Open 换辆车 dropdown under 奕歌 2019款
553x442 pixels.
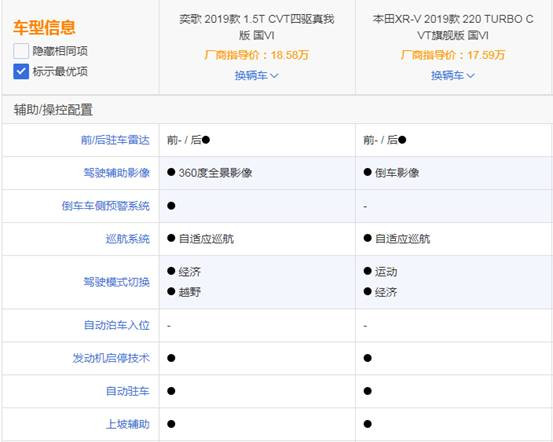[257, 75]
